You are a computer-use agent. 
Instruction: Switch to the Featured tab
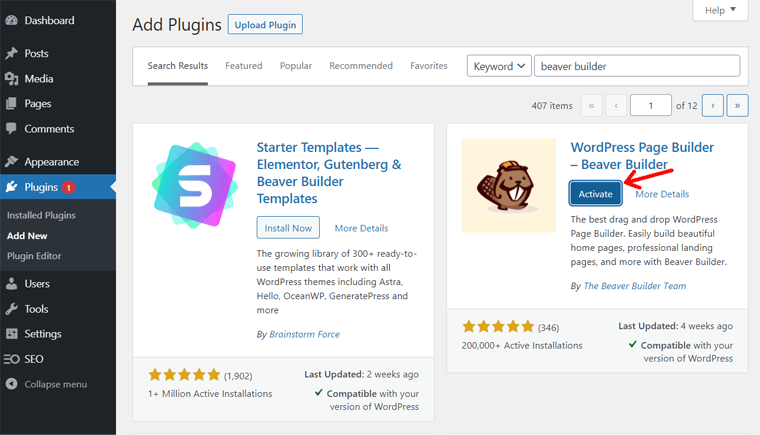[x=244, y=66]
